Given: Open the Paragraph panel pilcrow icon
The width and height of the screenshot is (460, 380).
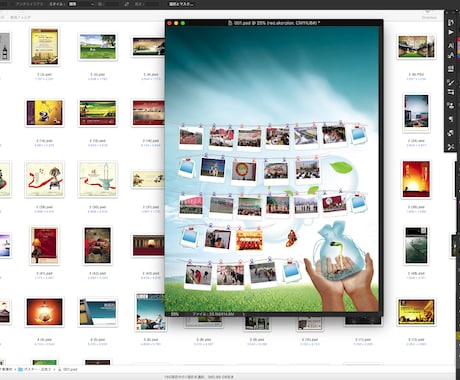Looking at the screenshot, I should (x=451, y=119).
